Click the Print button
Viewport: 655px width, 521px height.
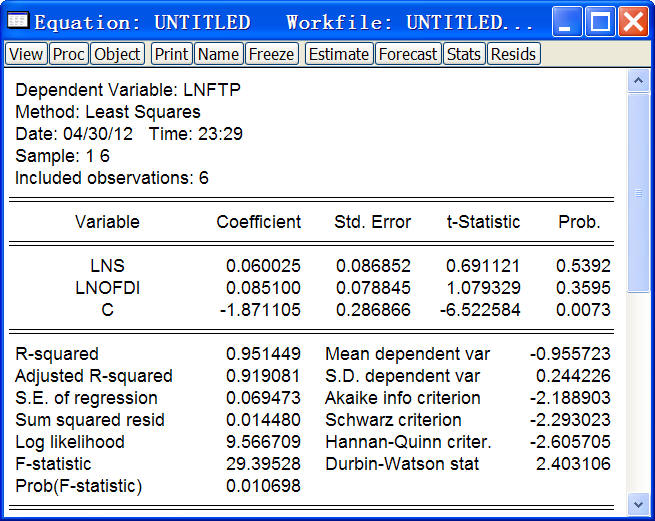click(x=172, y=54)
